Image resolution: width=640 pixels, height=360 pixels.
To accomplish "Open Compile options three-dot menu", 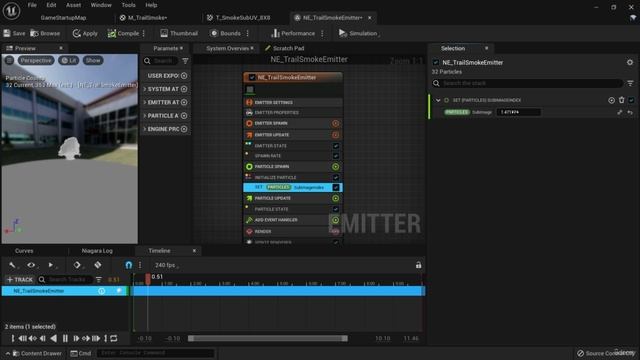I will (143, 33).
